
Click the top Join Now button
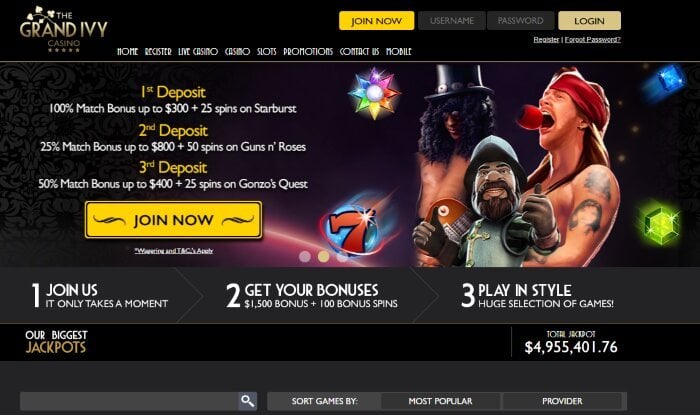[376, 21]
